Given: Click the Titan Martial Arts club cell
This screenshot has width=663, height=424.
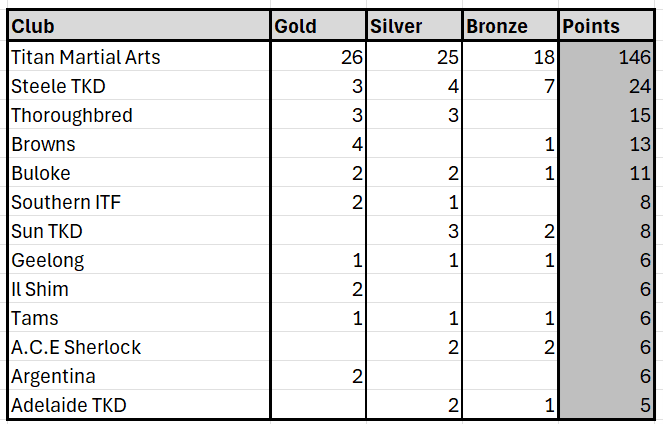Looking at the screenshot, I should (138, 57).
